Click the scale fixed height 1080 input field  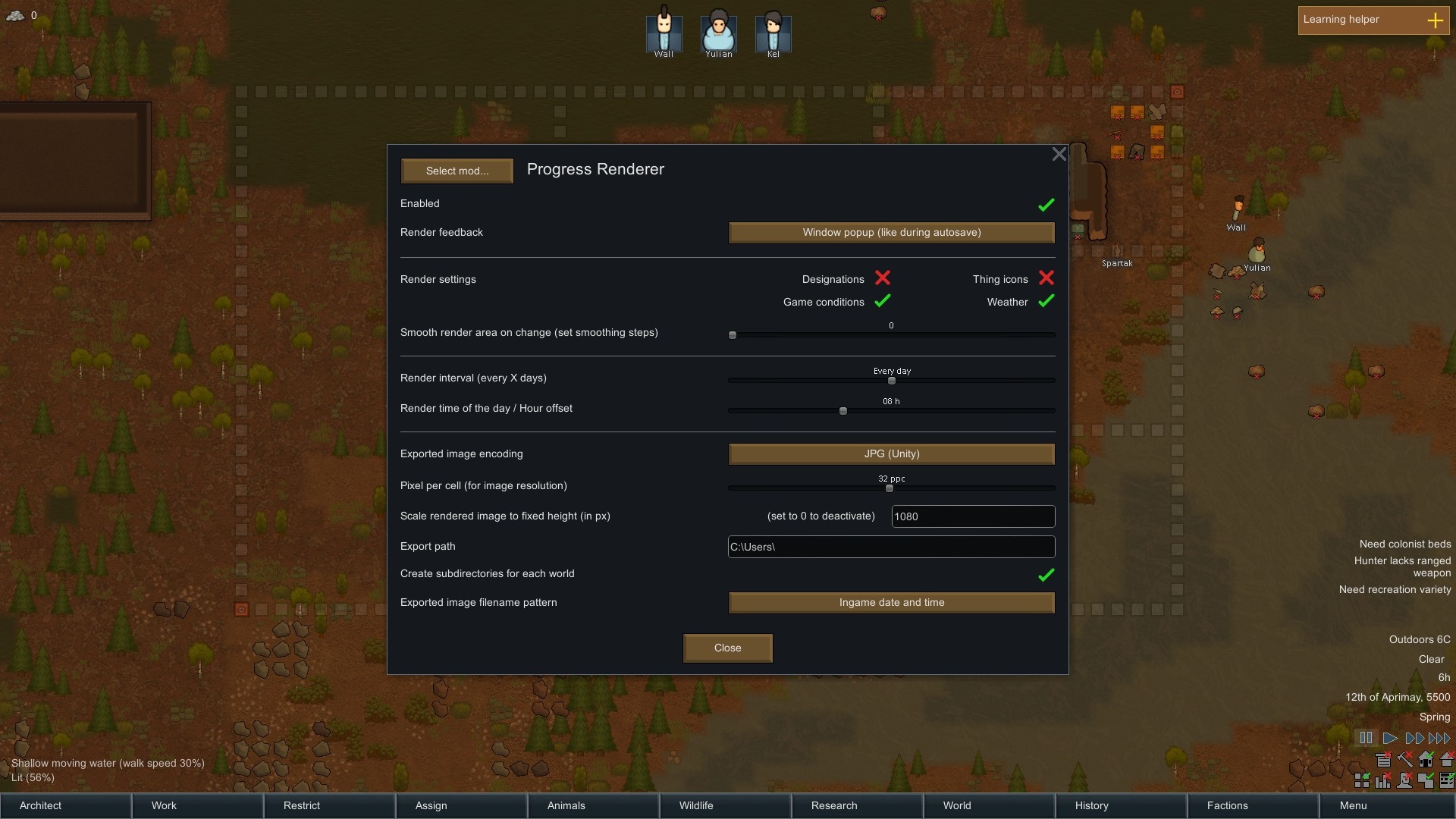[x=972, y=516]
